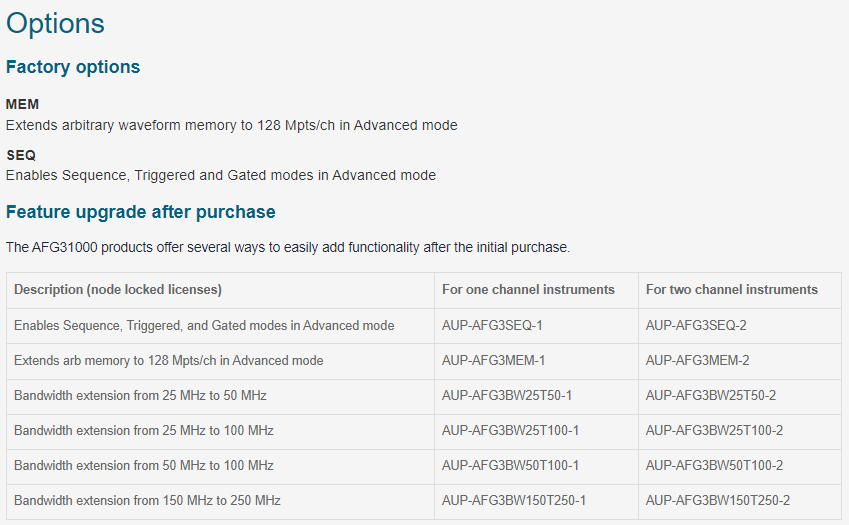Screen dimensions: 849x525
Task: Click the For one channel instruments header
Action: 528,290
